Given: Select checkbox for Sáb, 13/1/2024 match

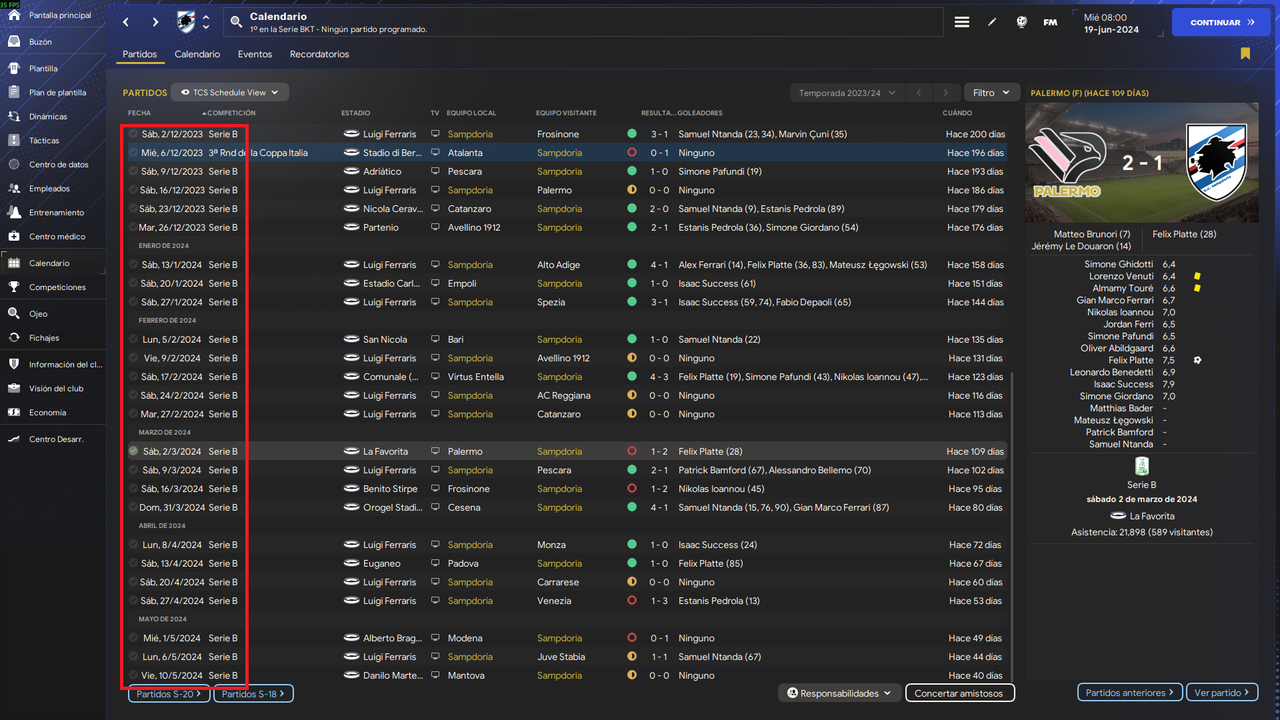Looking at the screenshot, I should [x=133, y=265].
